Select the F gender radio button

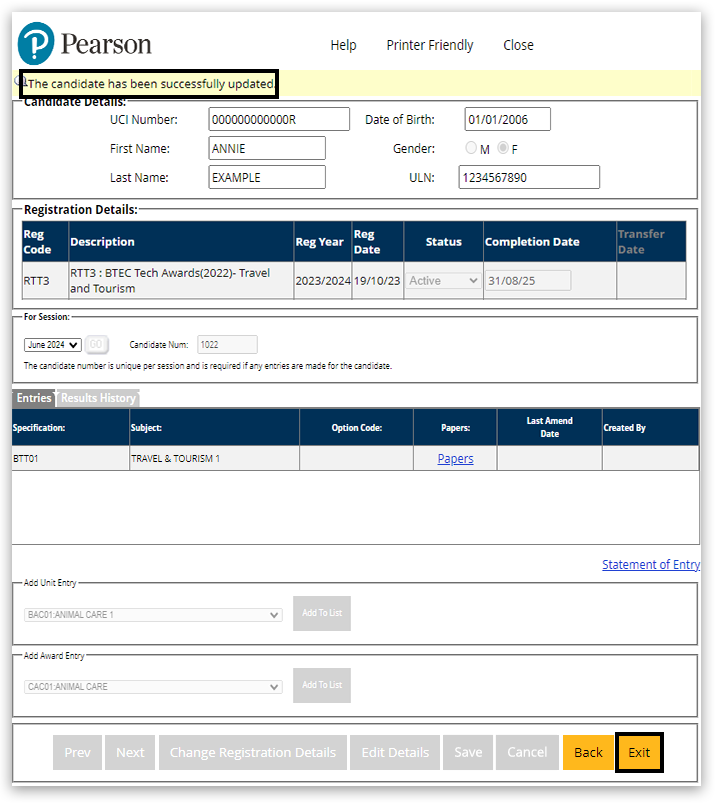click(x=503, y=149)
